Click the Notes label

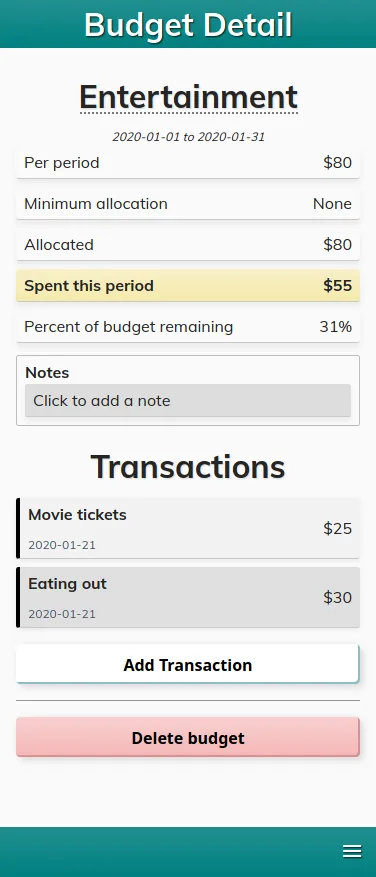point(48,373)
